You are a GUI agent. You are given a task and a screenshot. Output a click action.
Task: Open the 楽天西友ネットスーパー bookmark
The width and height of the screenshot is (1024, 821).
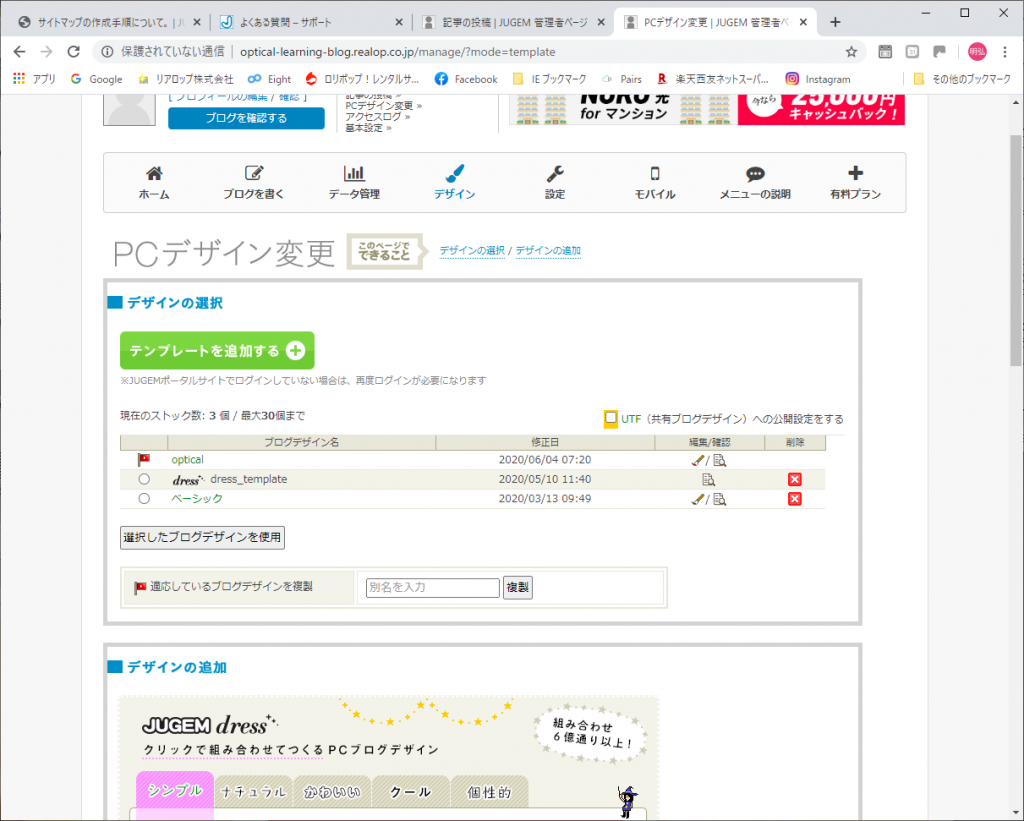tap(713, 79)
